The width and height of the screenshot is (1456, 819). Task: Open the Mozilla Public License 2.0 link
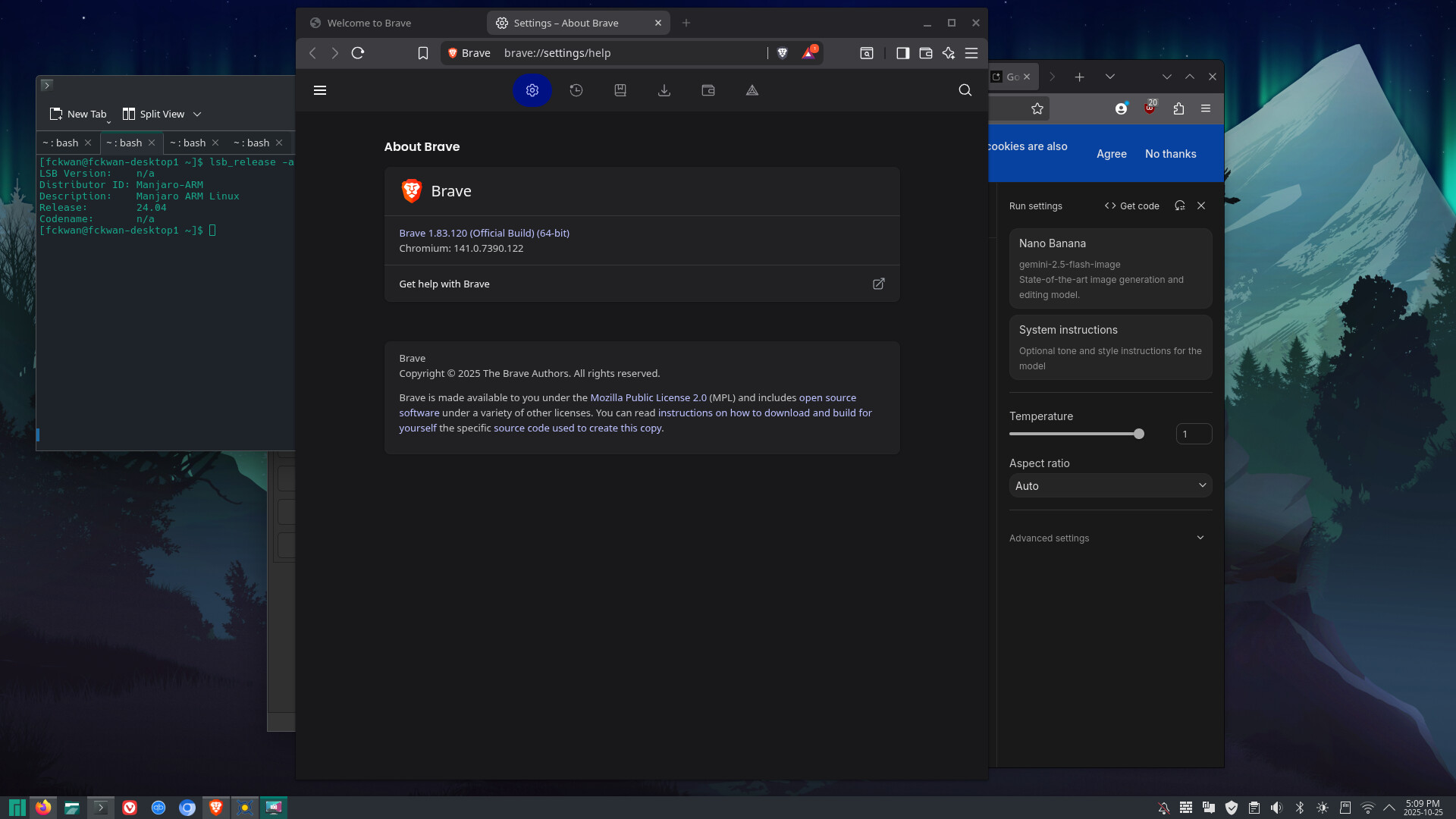pos(648,397)
